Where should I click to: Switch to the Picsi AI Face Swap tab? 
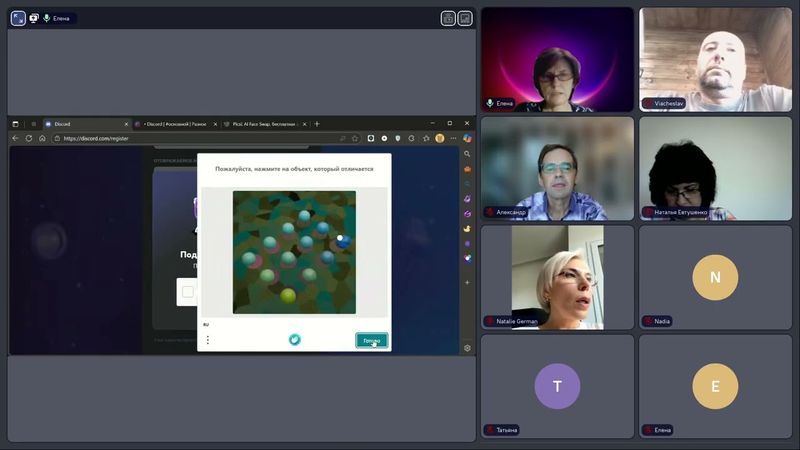262,124
